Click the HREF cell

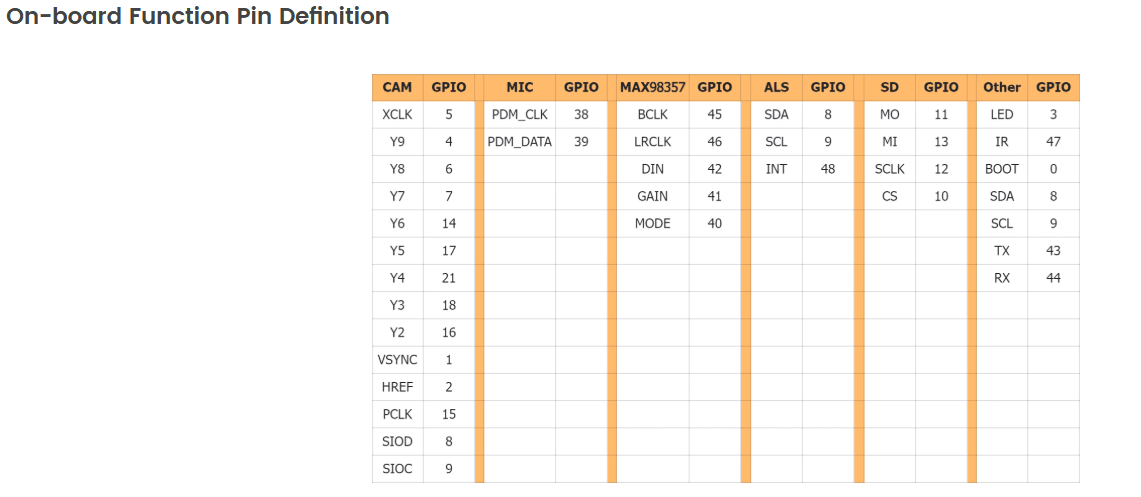397,387
